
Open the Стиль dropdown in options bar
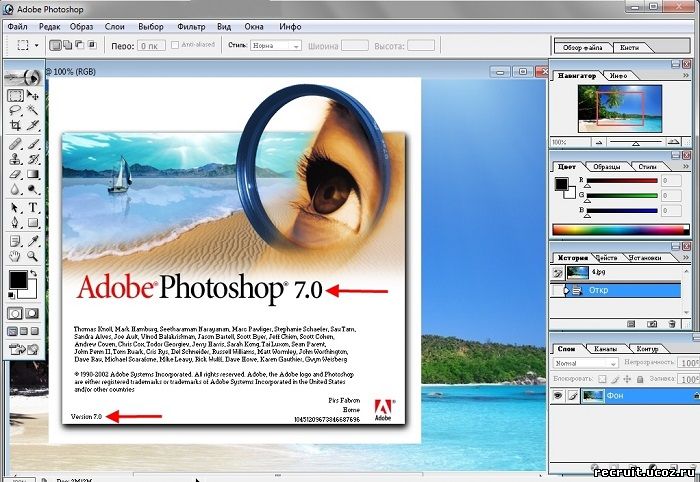click(276, 46)
